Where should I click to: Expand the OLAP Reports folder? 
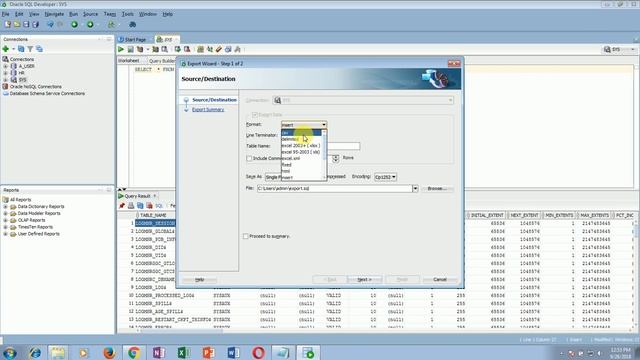6,220
